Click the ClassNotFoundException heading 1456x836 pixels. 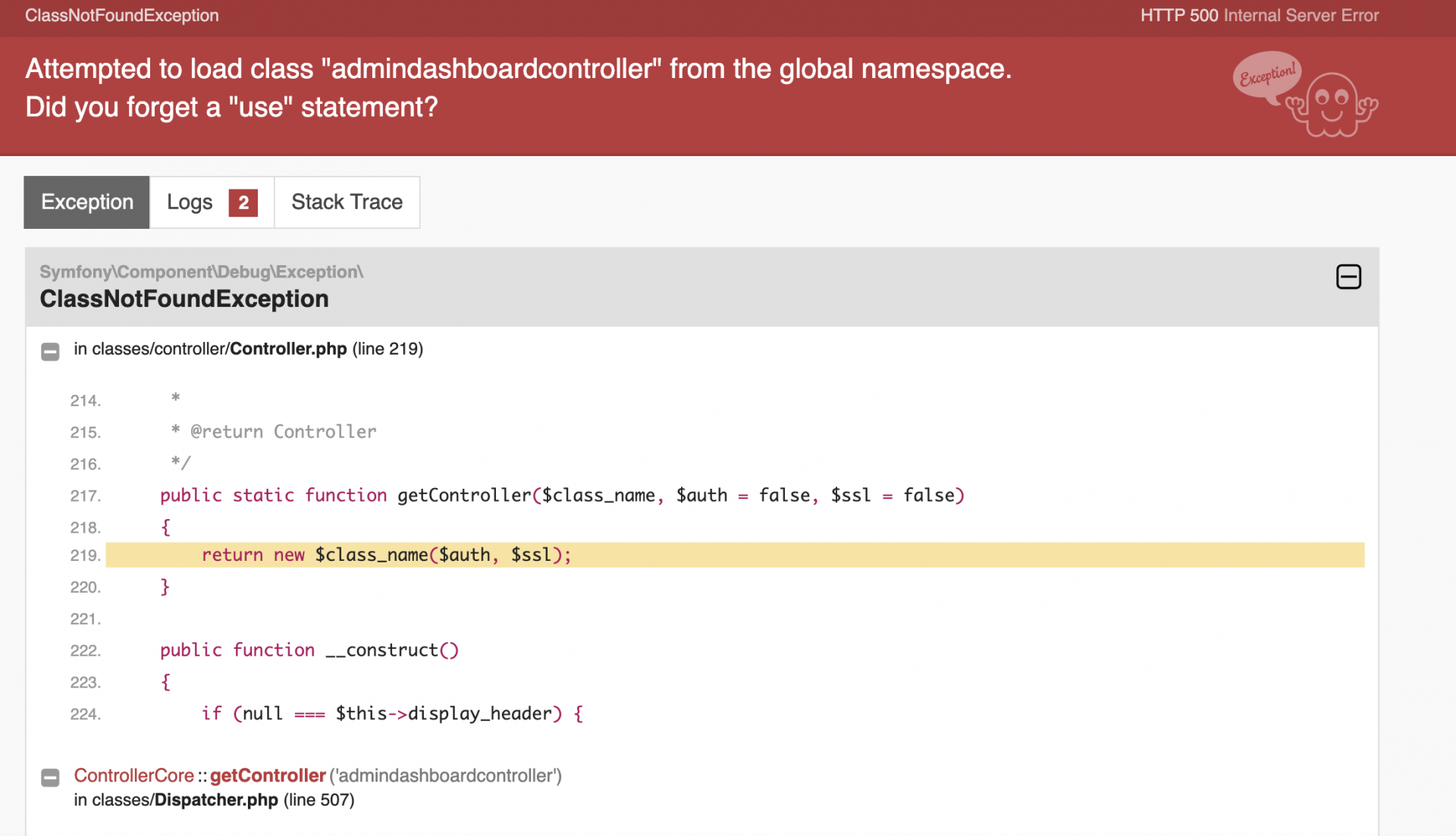click(x=184, y=299)
